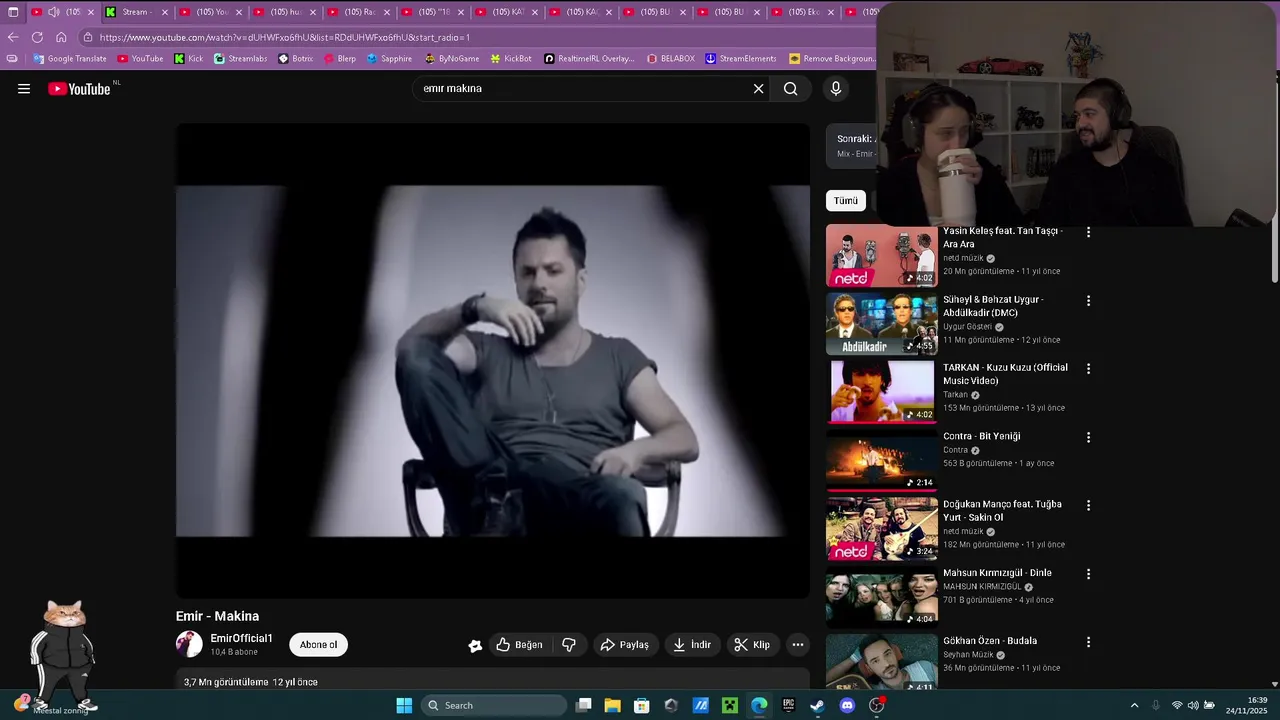Switch to the (105) Eku tab
The height and width of the screenshot is (720, 1280).
click(x=802, y=12)
